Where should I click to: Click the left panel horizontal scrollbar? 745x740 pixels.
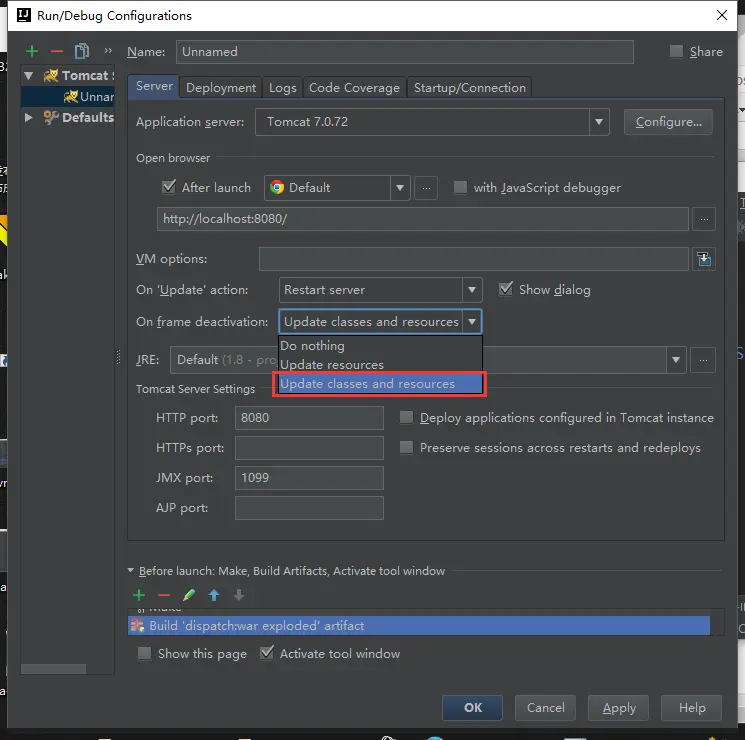(53, 669)
